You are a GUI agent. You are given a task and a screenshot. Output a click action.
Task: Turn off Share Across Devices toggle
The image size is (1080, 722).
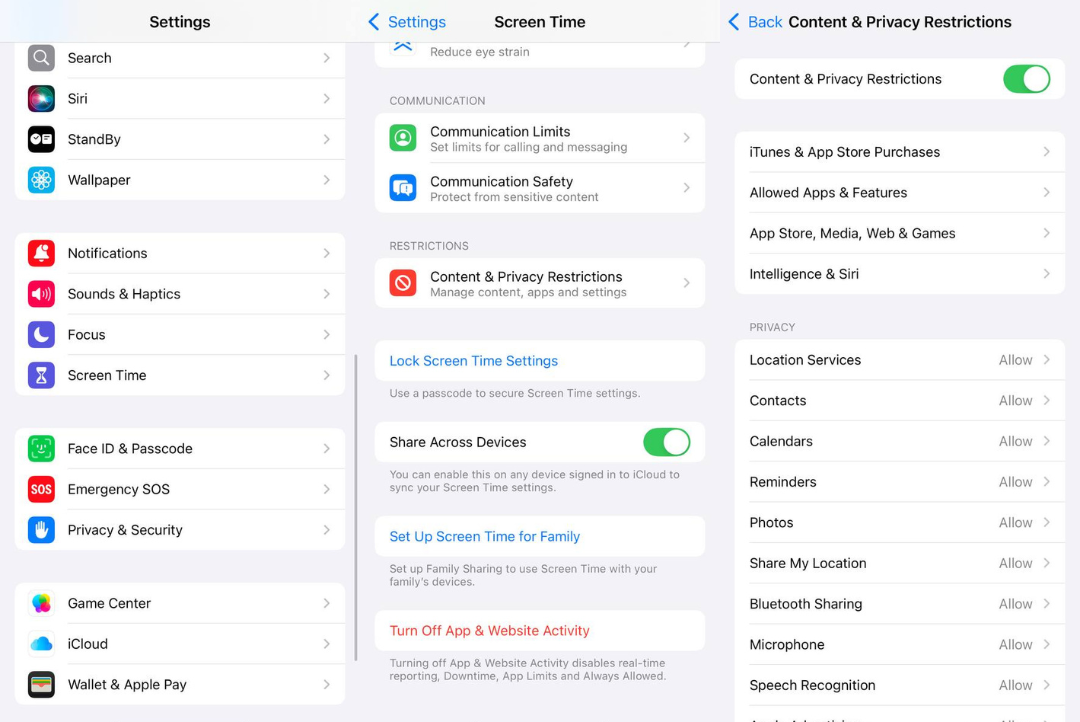pyautogui.click(x=666, y=442)
